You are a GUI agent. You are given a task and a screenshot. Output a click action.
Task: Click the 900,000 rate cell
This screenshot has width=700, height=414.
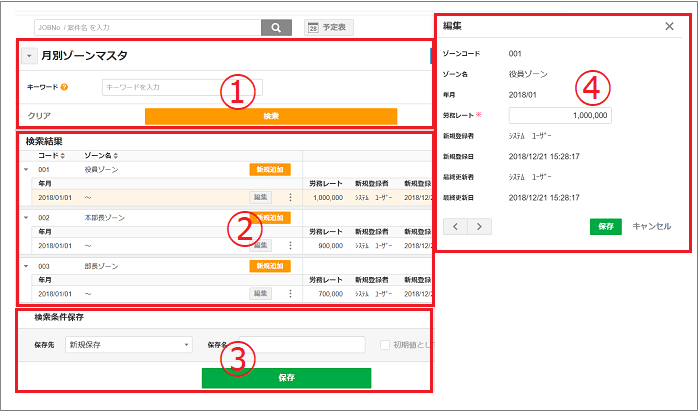point(331,246)
